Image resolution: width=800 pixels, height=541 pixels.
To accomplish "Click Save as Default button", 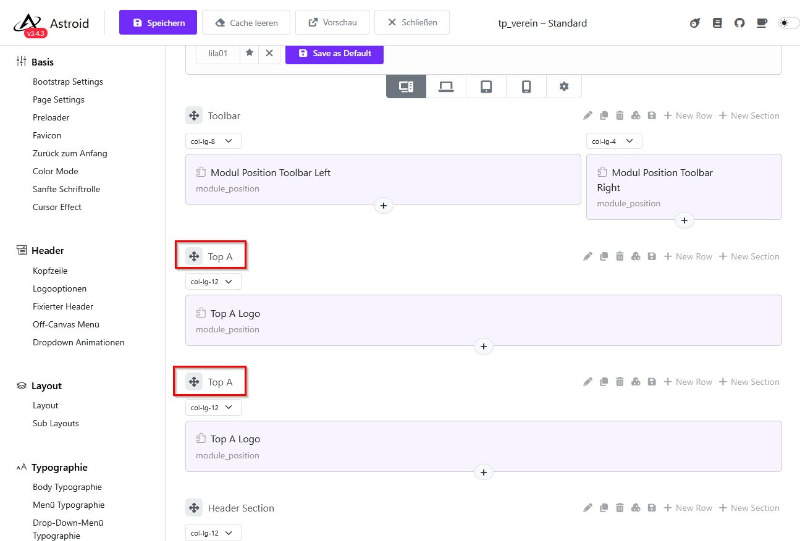I will pyautogui.click(x=334, y=53).
